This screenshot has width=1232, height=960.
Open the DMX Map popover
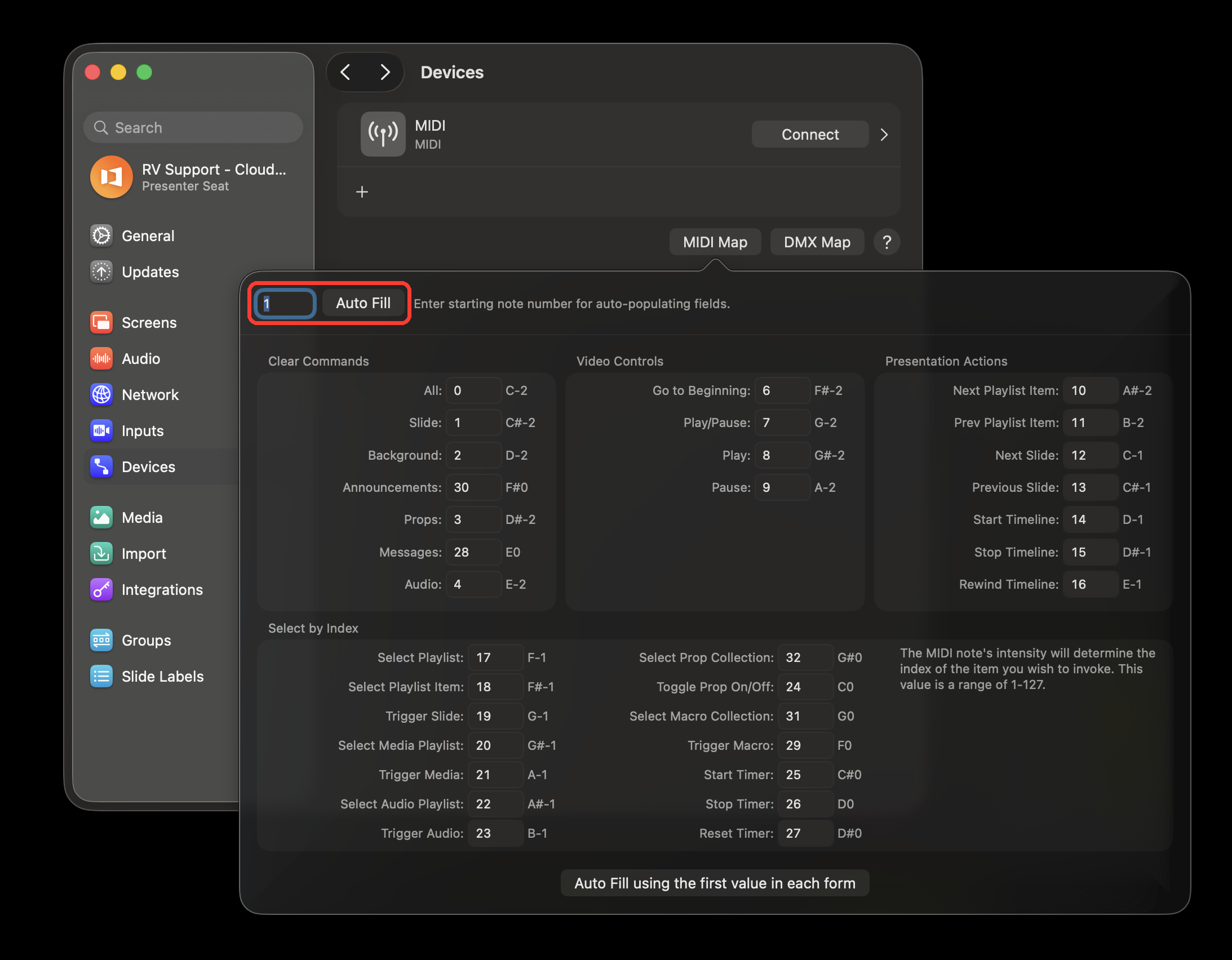pyautogui.click(x=817, y=243)
